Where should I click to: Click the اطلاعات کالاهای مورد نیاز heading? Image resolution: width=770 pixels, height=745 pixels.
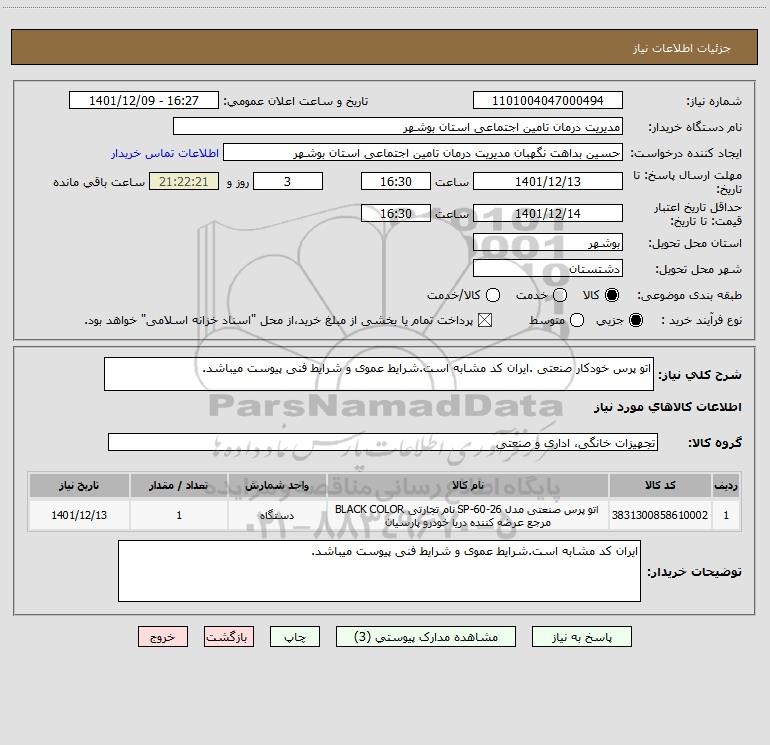tap(667, 407)
